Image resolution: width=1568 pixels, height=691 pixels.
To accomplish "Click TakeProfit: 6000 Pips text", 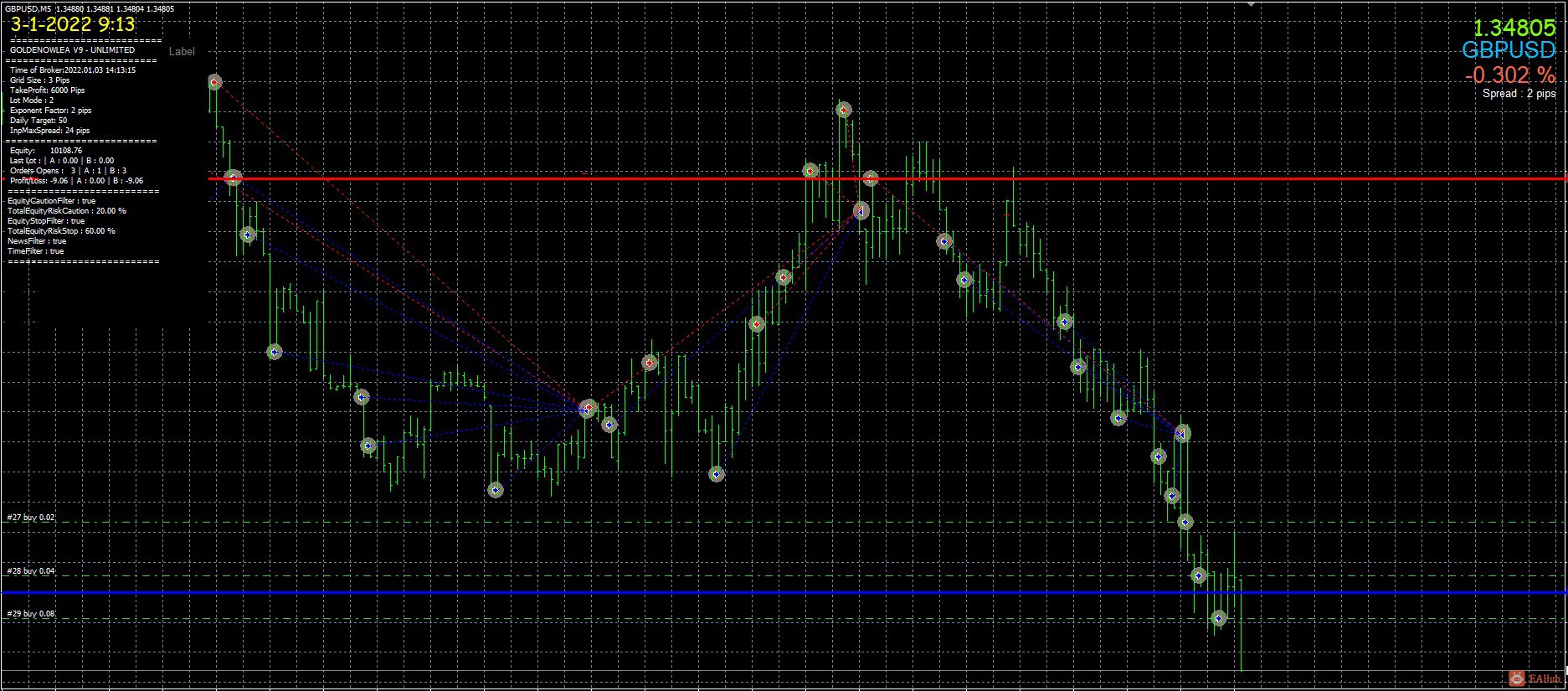I will pos(48,90).
